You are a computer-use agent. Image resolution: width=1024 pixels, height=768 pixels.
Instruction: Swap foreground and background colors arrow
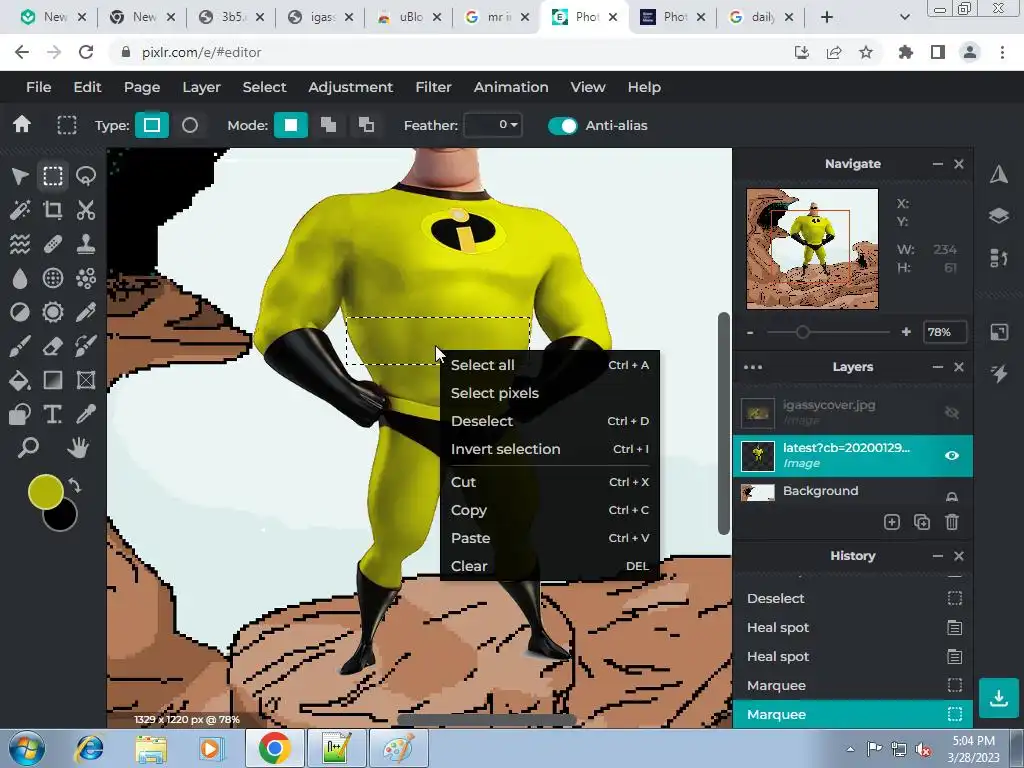click(75, 486)
